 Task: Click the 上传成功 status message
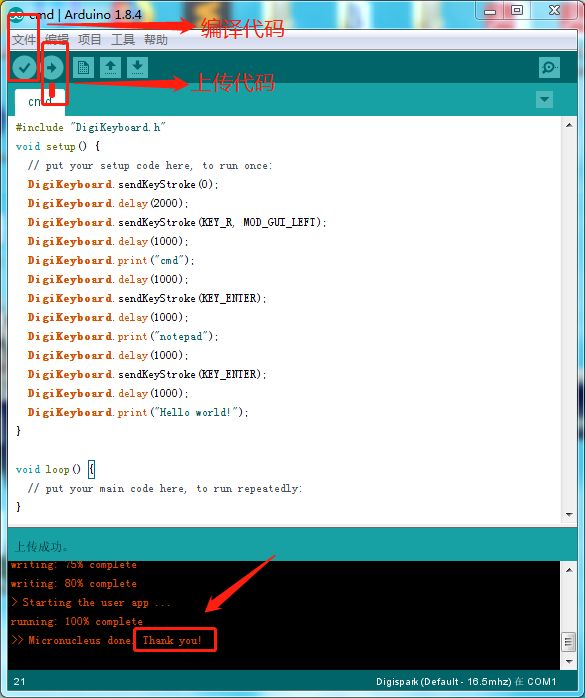click(41, 547)
